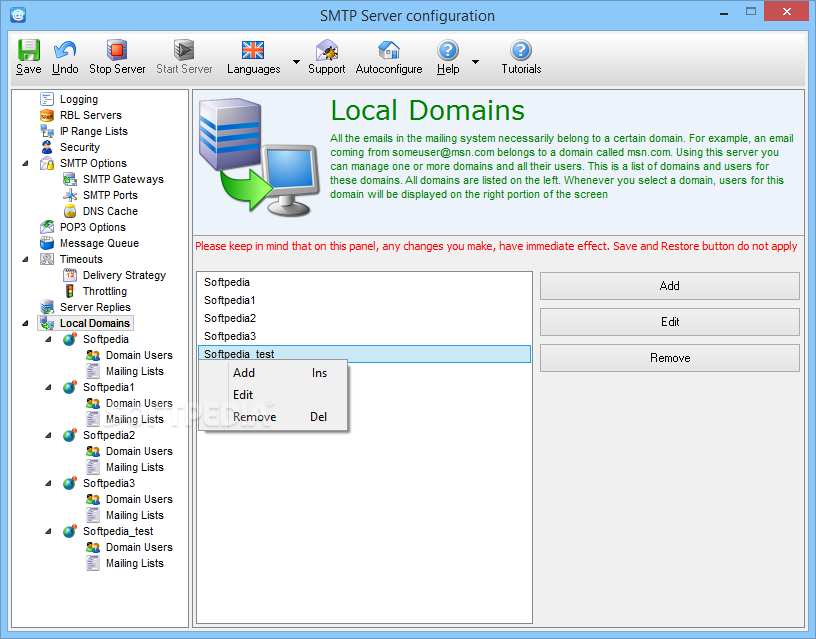This screenshot has width=816, height=639.
Task: Click the SMTP Ports icon
Action: [x=70, y=195]
